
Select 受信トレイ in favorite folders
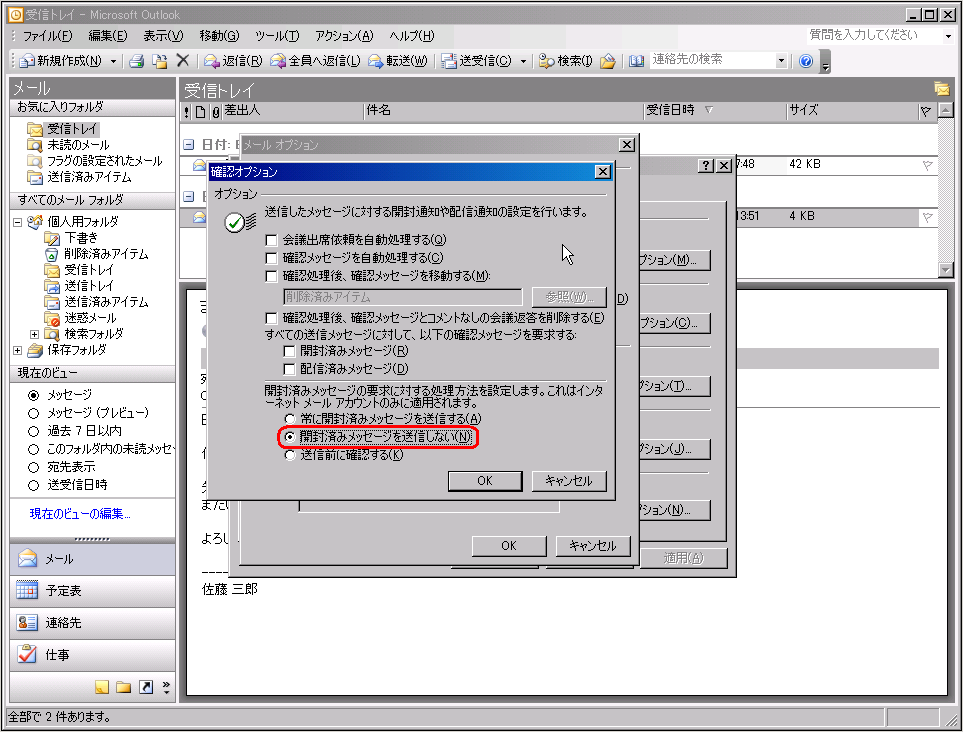click(62, 129)
